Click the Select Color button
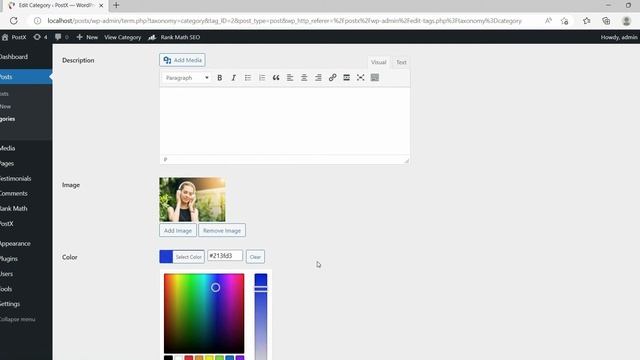Screen dimensions: 640x360 coord(189,257)
